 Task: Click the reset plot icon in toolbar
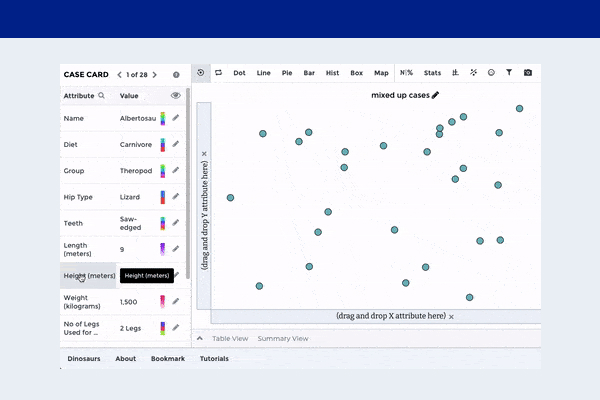(201, 73)
